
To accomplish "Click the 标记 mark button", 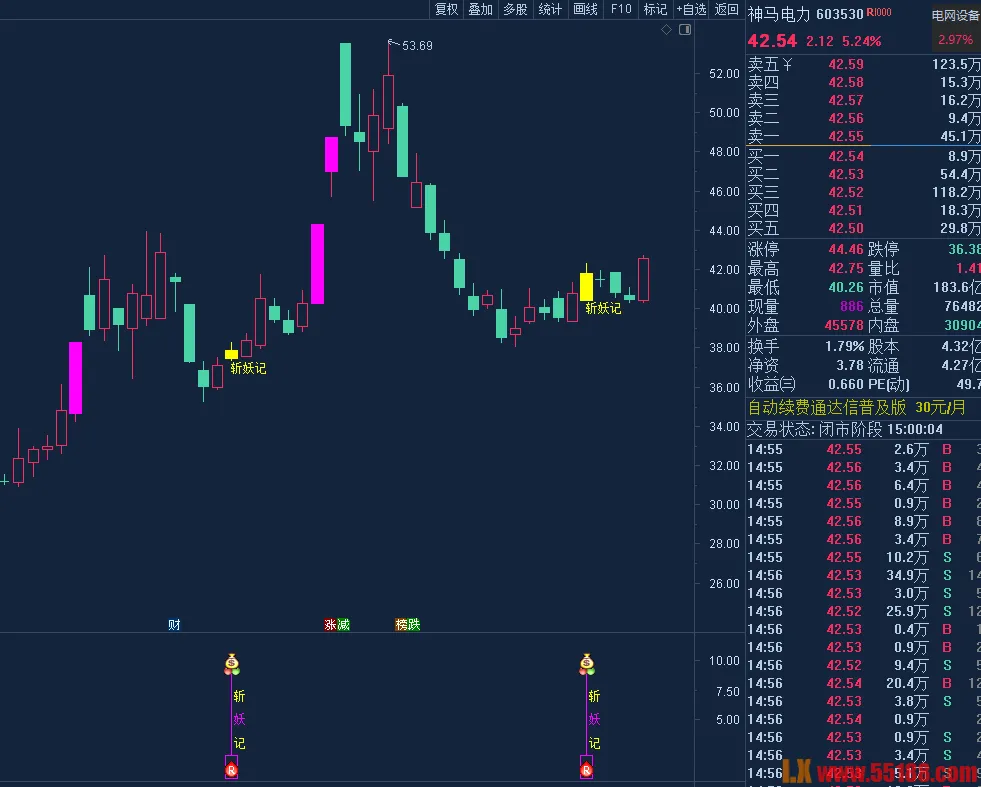I will click(x=655, y=9).
